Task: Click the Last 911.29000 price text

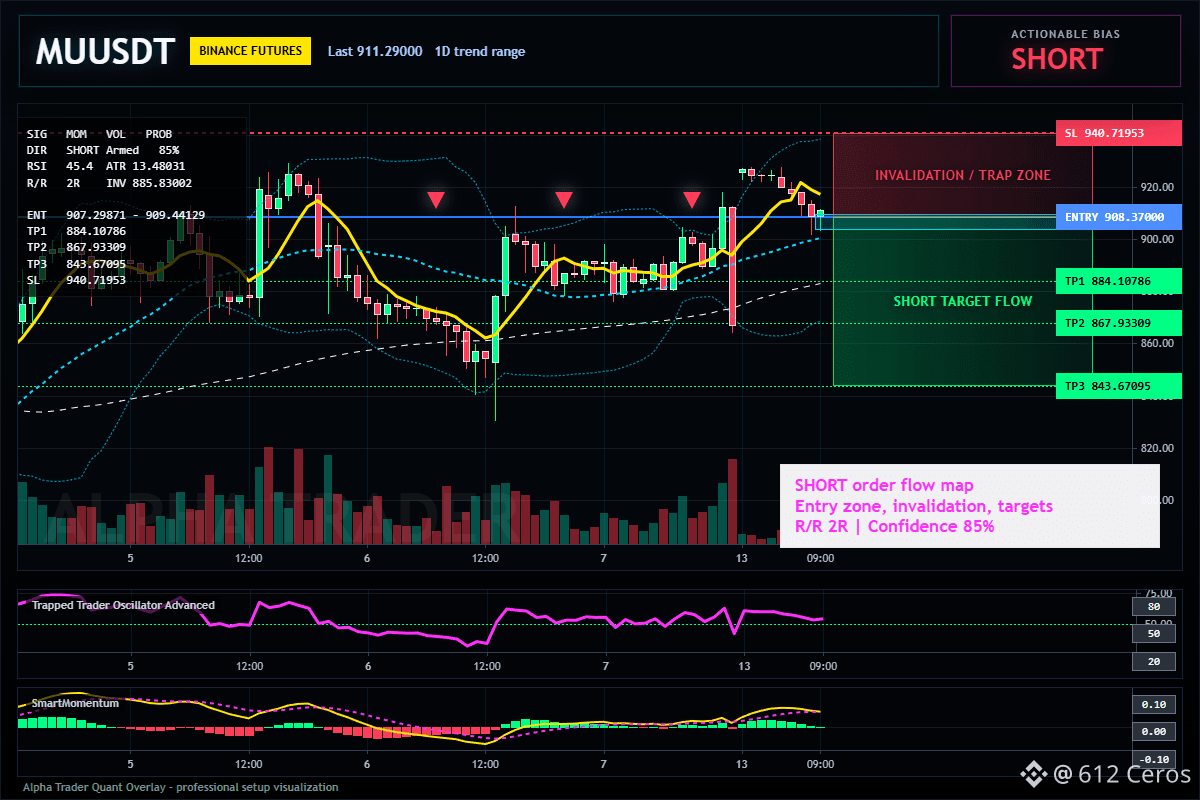Action: pos(375,51)
